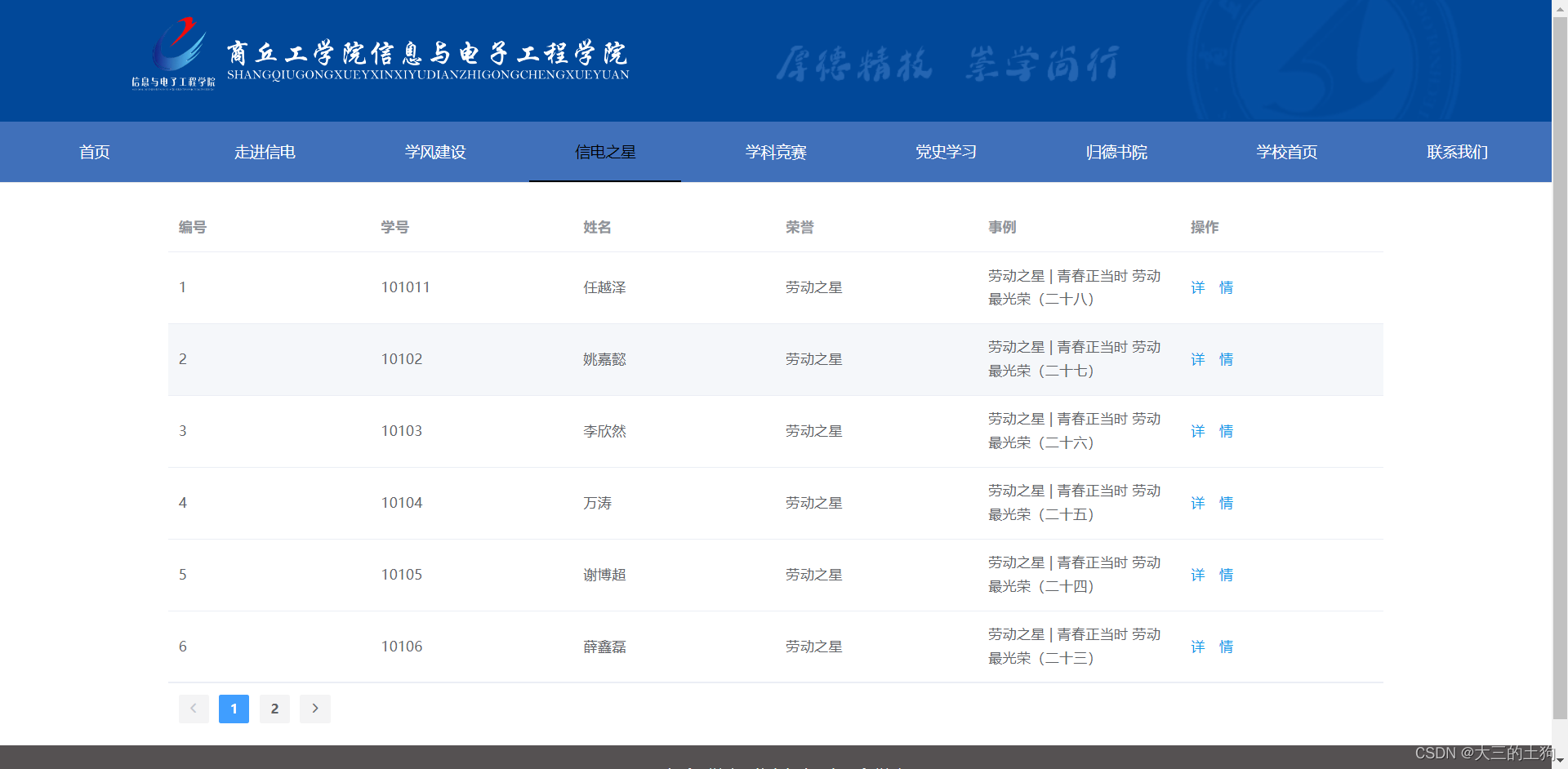The image size is (1568, 769).
Task: Open 详情 for student 李欣然
Action: tap(1211, 431)
